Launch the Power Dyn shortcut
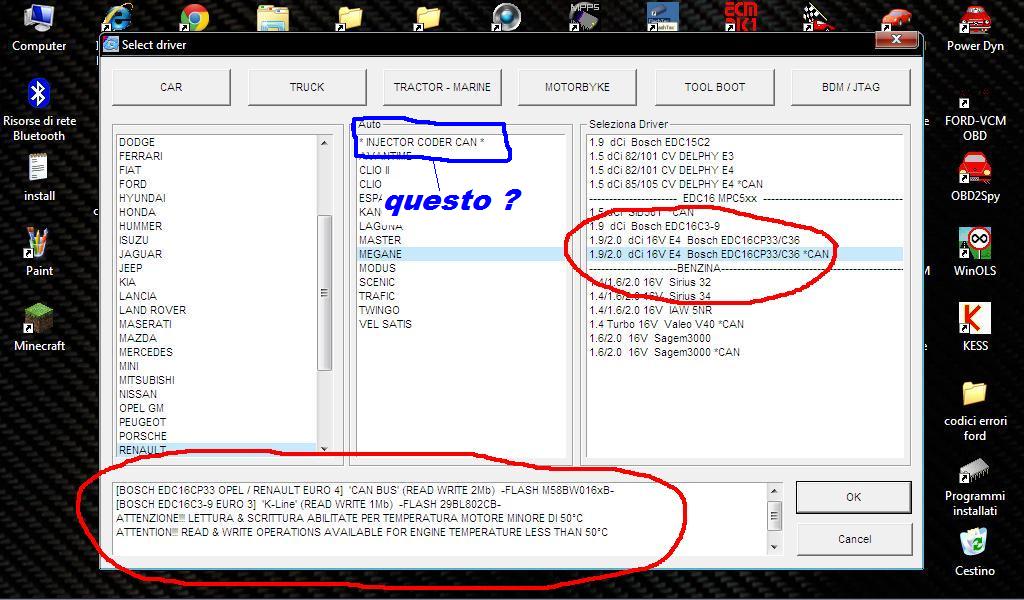This screenshot has width=1024, height=600. pos(975,28)
